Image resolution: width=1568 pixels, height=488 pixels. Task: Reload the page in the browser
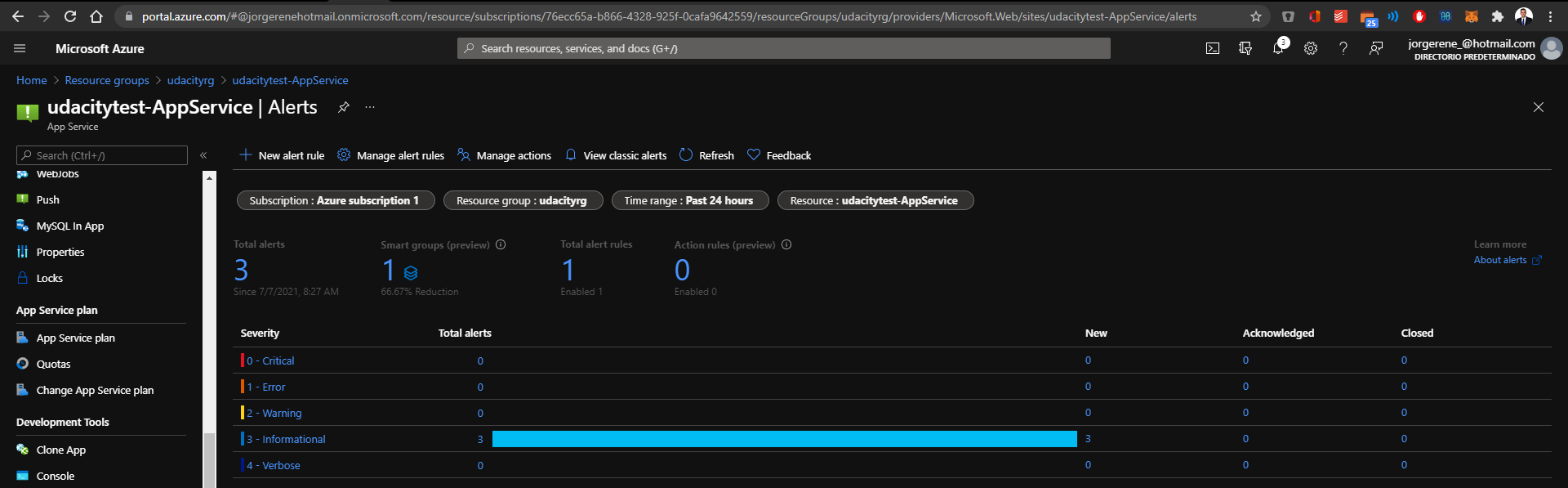(x=70, y=16)
